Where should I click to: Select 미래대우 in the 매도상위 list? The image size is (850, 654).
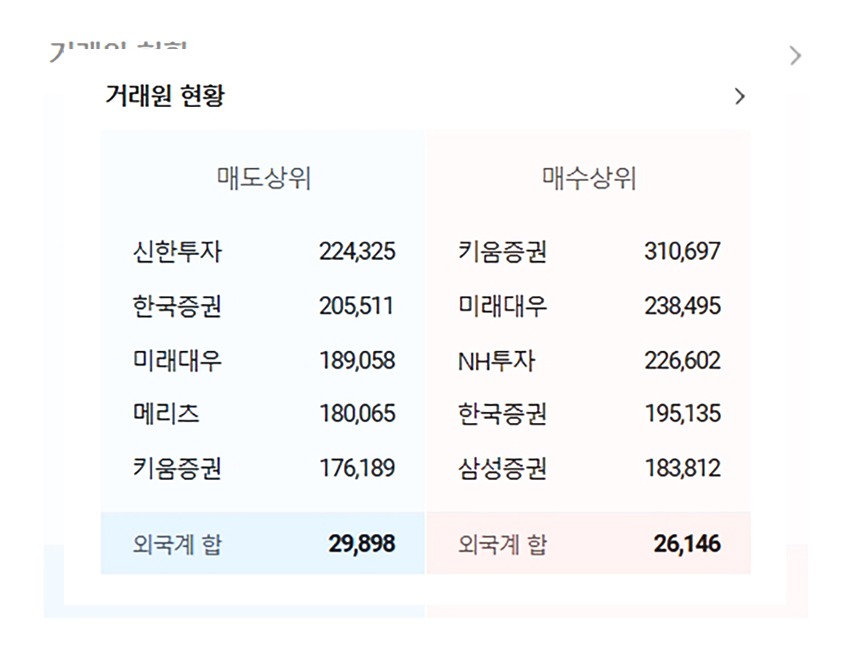click(177, 360)
